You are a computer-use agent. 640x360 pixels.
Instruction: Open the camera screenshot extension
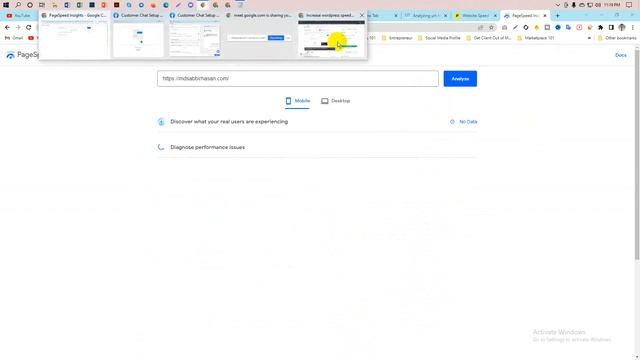(x=504, y=27)
